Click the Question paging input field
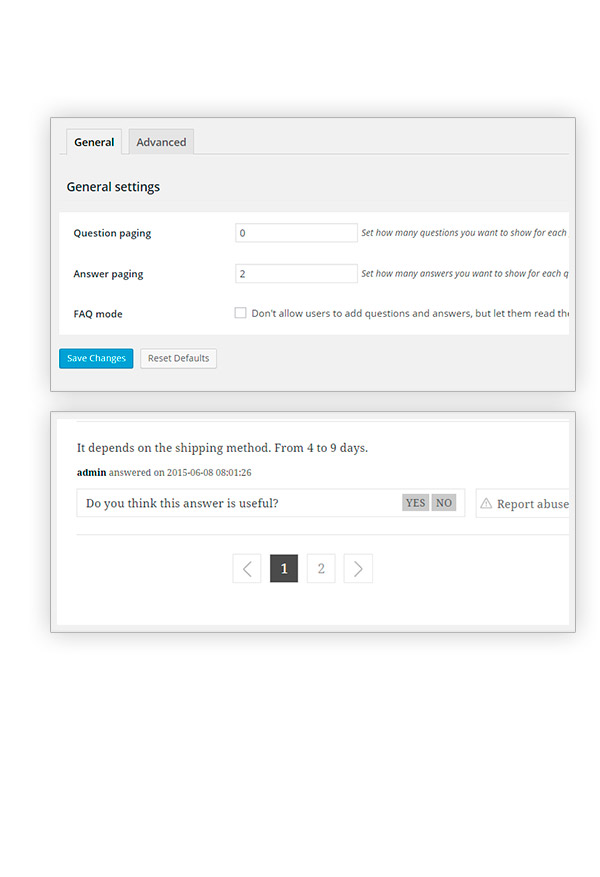Screen dimensions: 600x877 coord(296,233)
